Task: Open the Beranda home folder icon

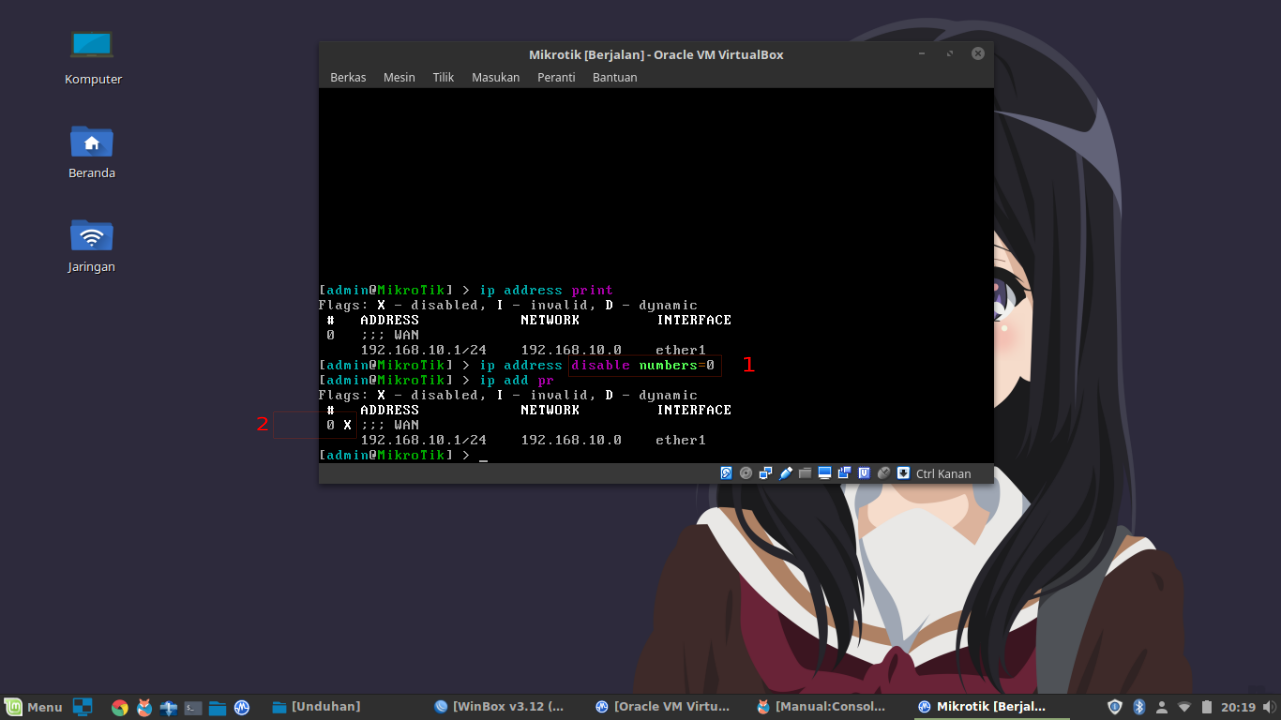Action: (x=92, y=152)
